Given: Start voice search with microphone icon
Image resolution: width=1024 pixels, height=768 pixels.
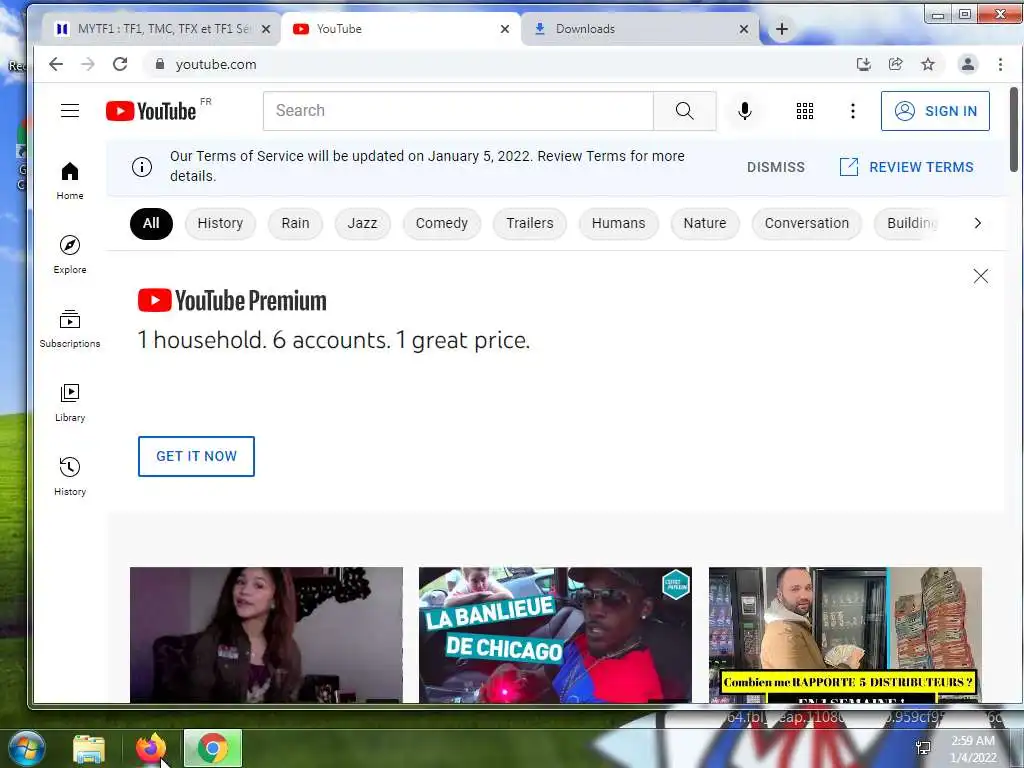Looking at the screenshot, I should (x=744, y=111).
